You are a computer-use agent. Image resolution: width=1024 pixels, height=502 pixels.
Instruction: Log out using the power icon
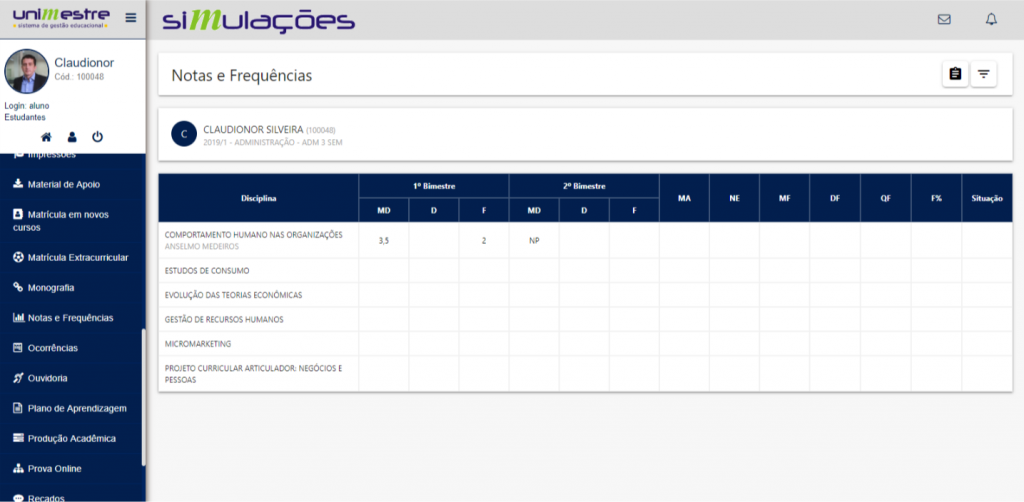tap(98, 137)
